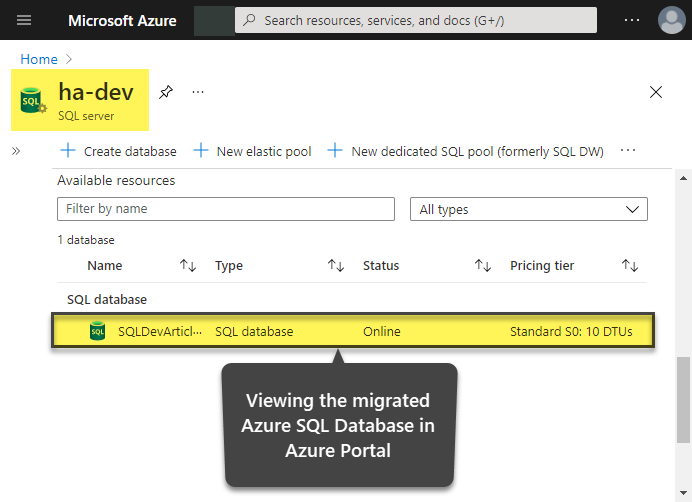The image size is (692, 502).
Task: Click Create database
Action: pos(118,151)
